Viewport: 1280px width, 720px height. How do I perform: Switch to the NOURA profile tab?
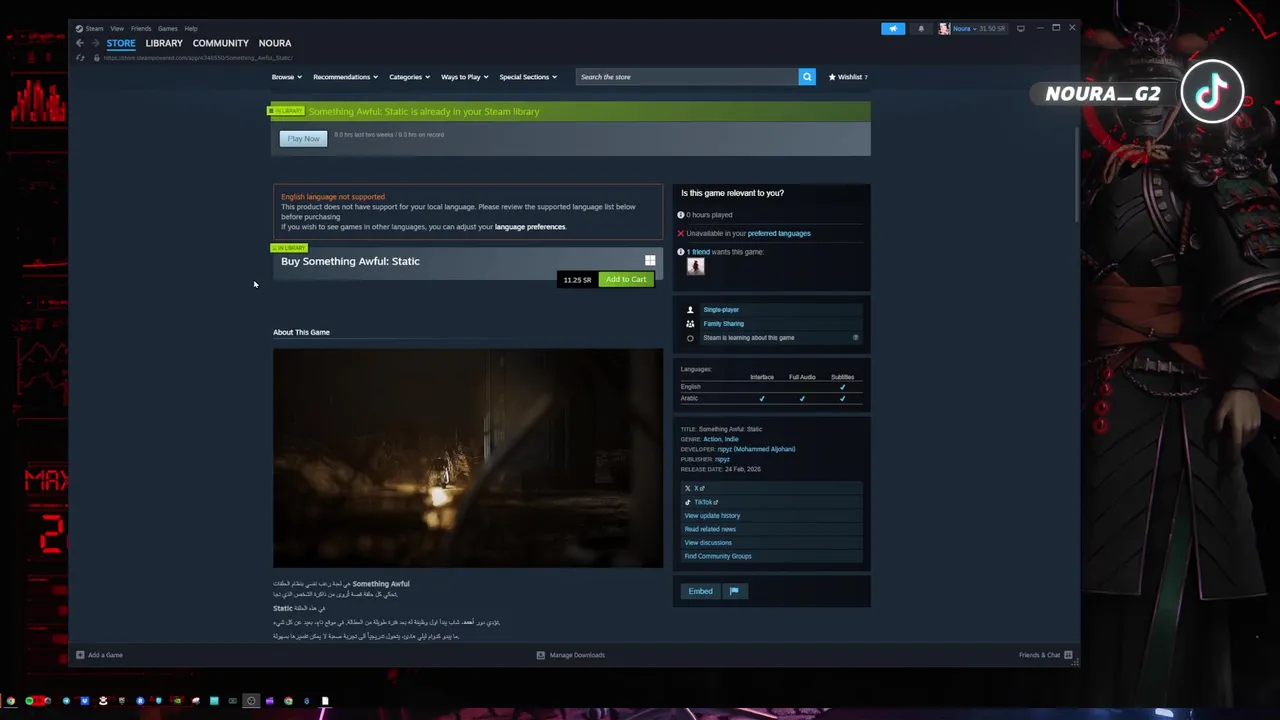(275, 43)
